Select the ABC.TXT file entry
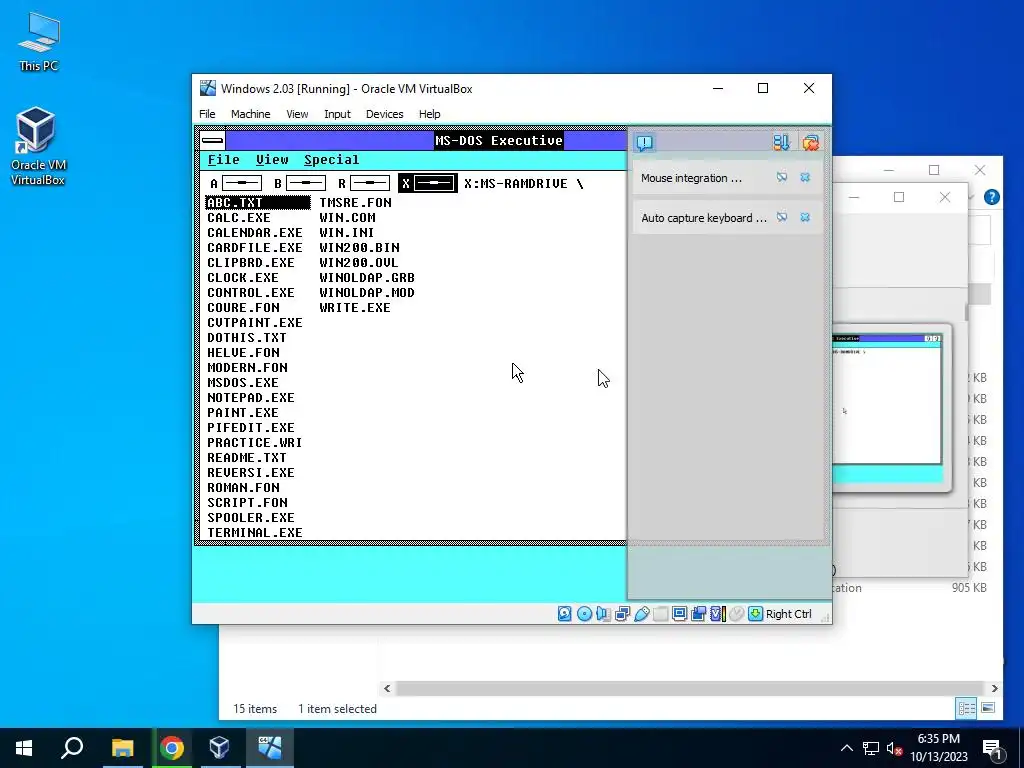This screenshot has height=768, width=1024. [x=258, y=202]
